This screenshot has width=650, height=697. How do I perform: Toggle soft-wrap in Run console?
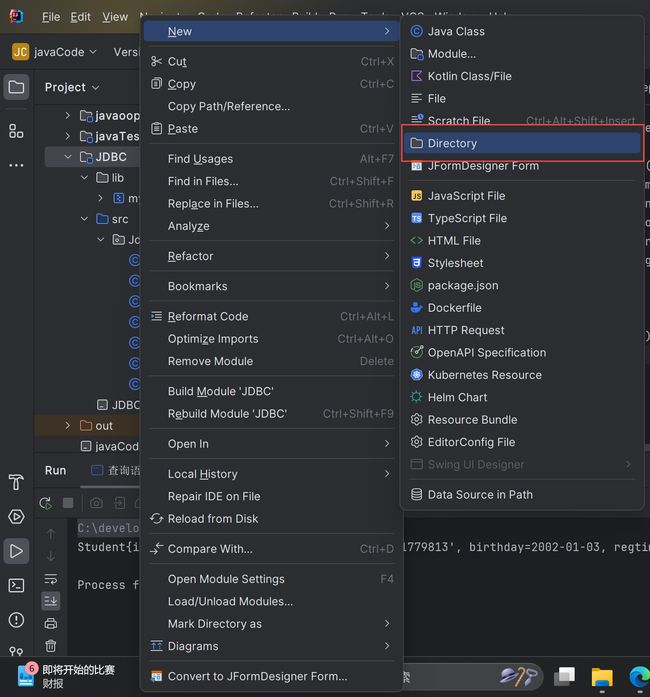(x=51, y=579)
